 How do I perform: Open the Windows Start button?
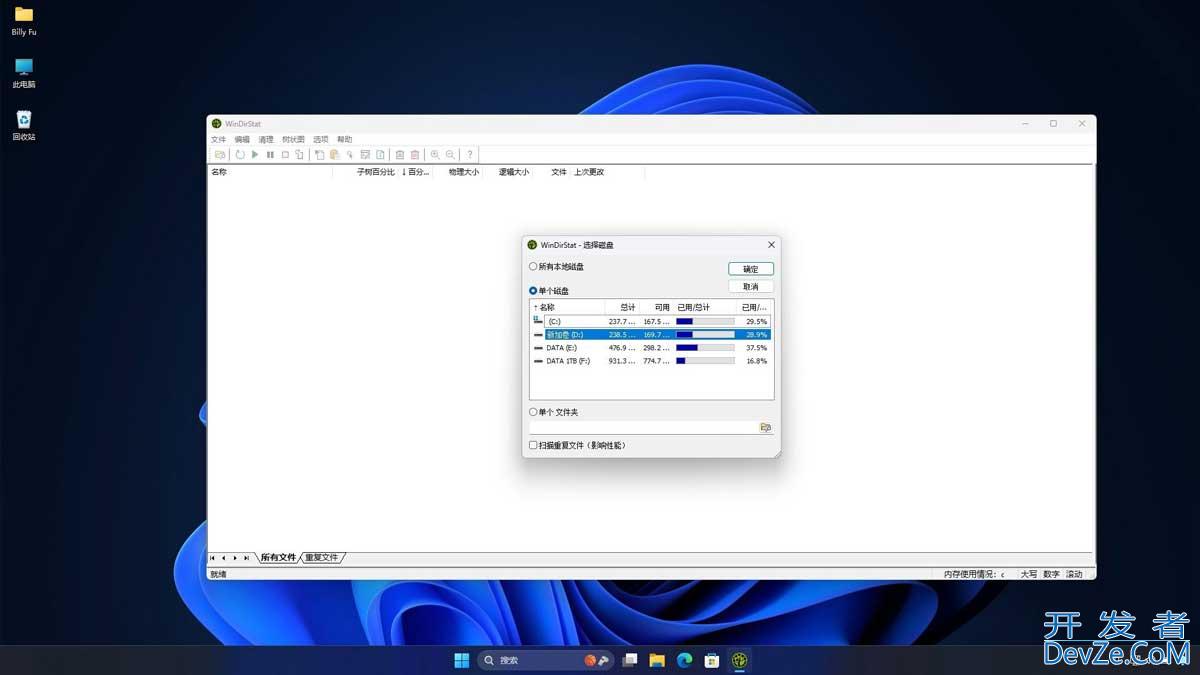(x=462, y=660)
